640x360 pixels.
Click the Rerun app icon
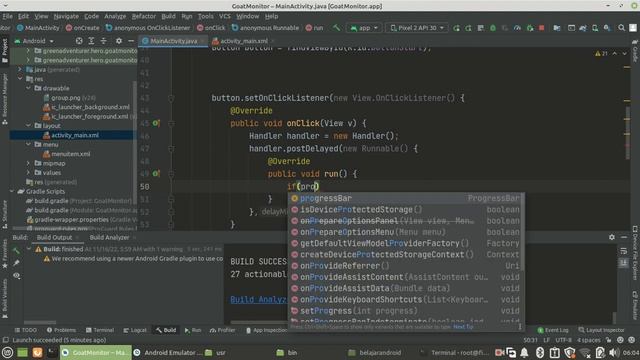click(456, 28)
